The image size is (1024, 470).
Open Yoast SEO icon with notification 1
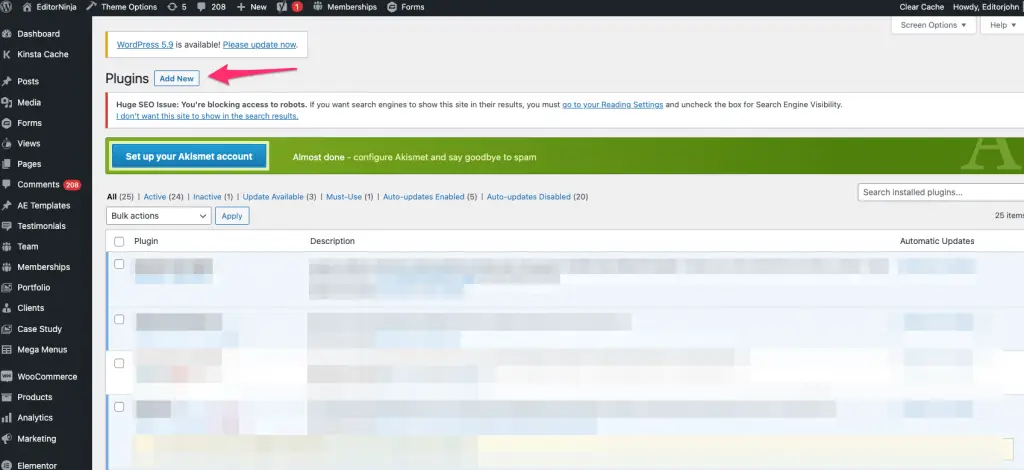point(290,7)
